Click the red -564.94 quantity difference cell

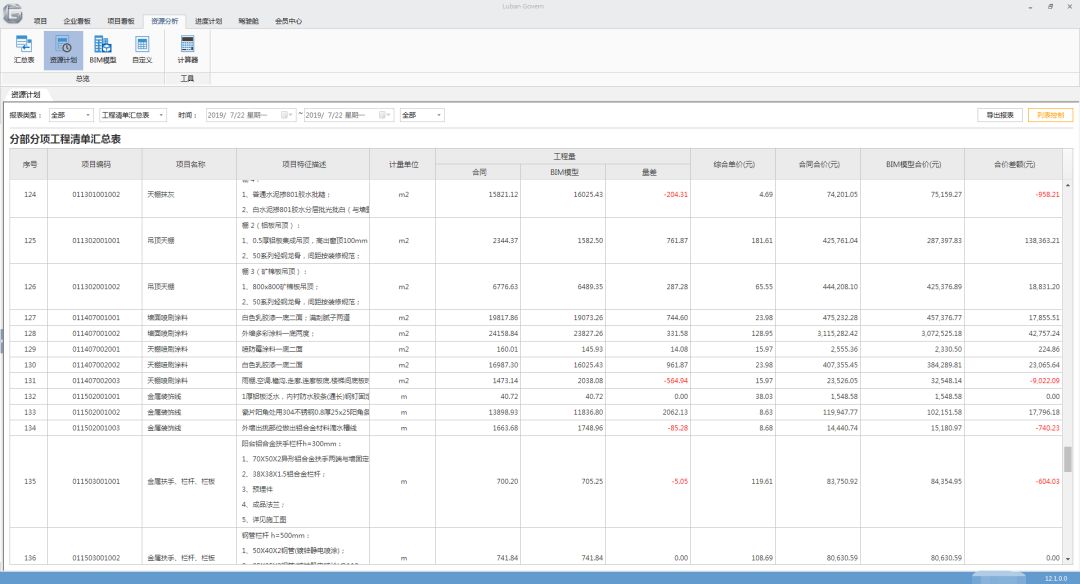[649, 381]
